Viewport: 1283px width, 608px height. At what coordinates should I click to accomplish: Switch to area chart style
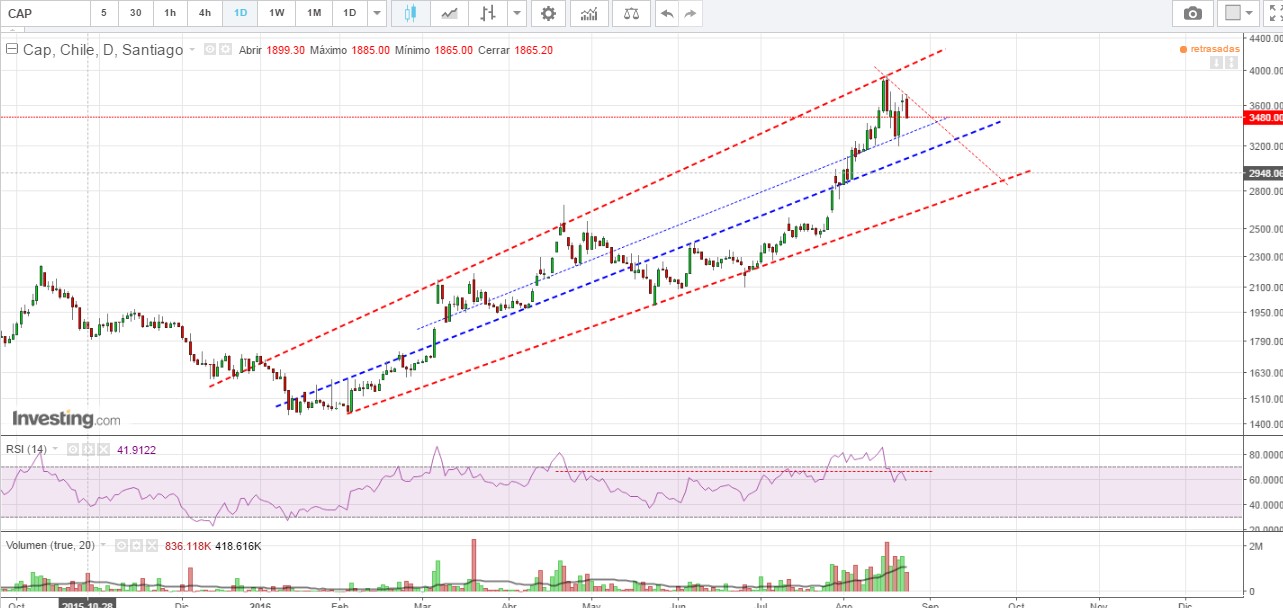click(450, 13)
